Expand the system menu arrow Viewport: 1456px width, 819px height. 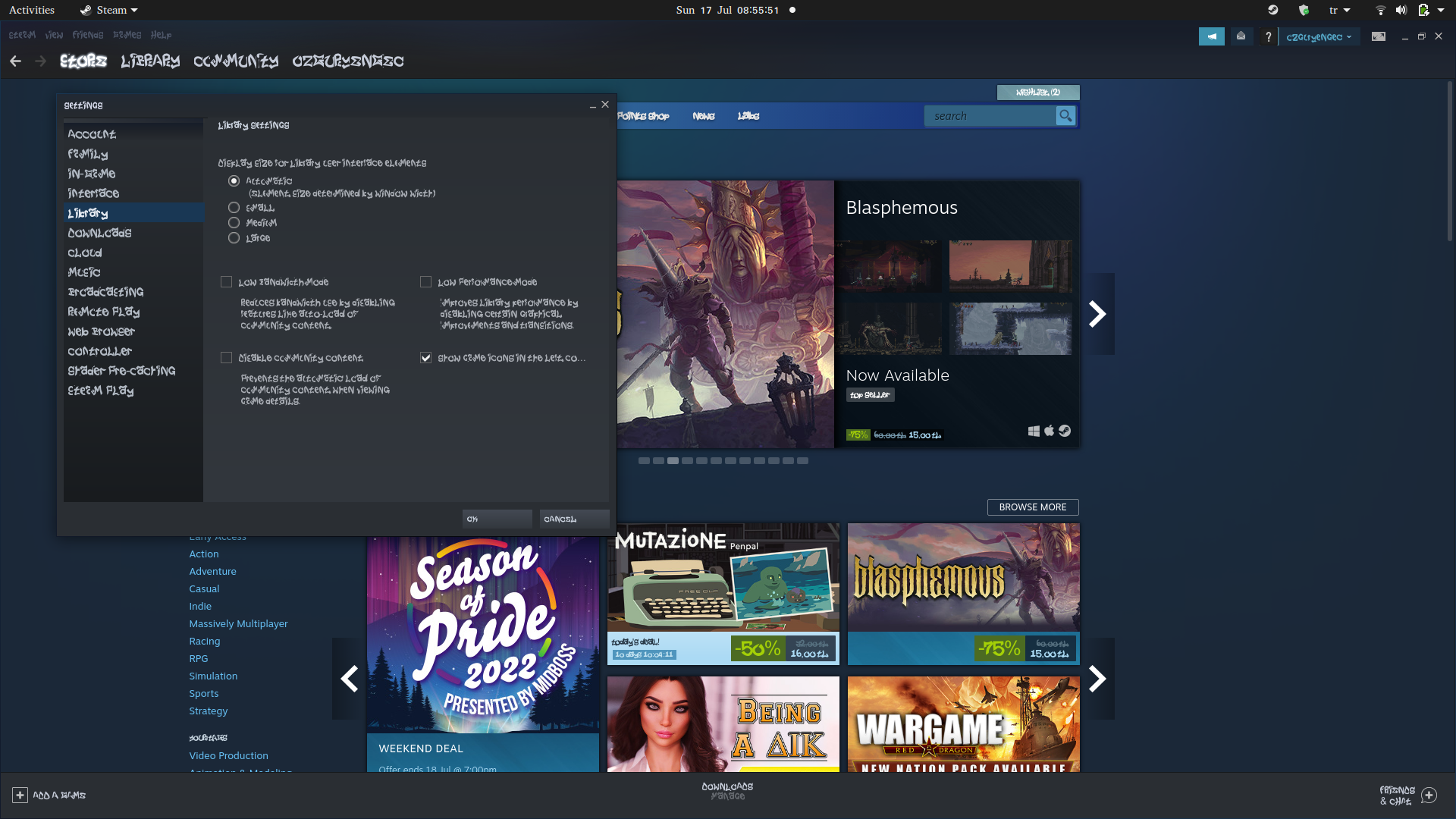1441,10
